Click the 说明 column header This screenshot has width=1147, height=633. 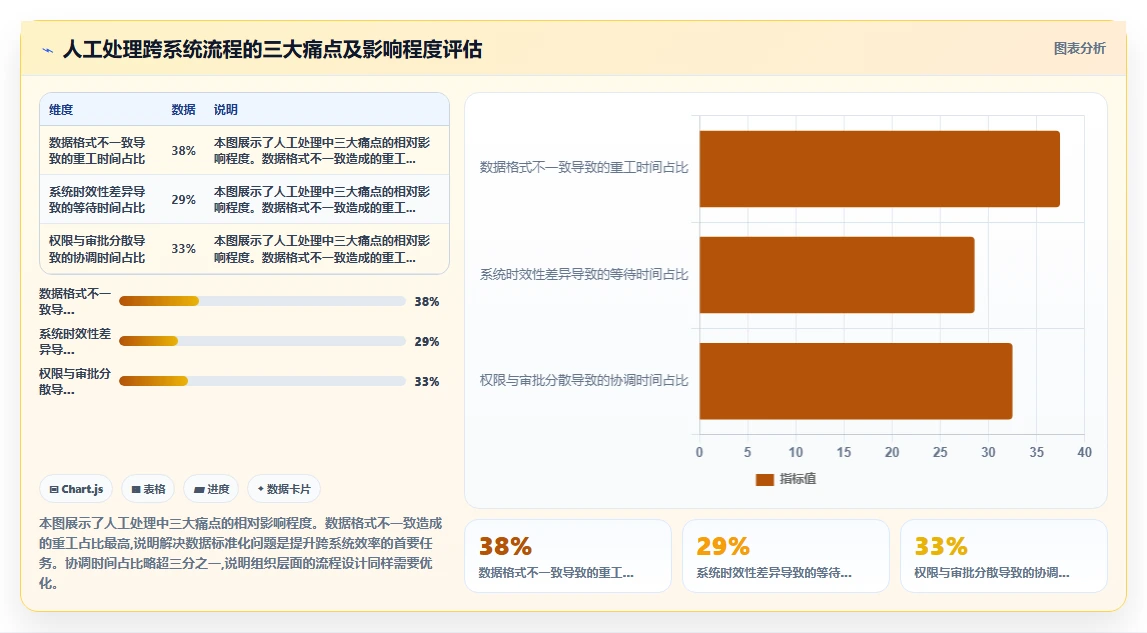225,110
